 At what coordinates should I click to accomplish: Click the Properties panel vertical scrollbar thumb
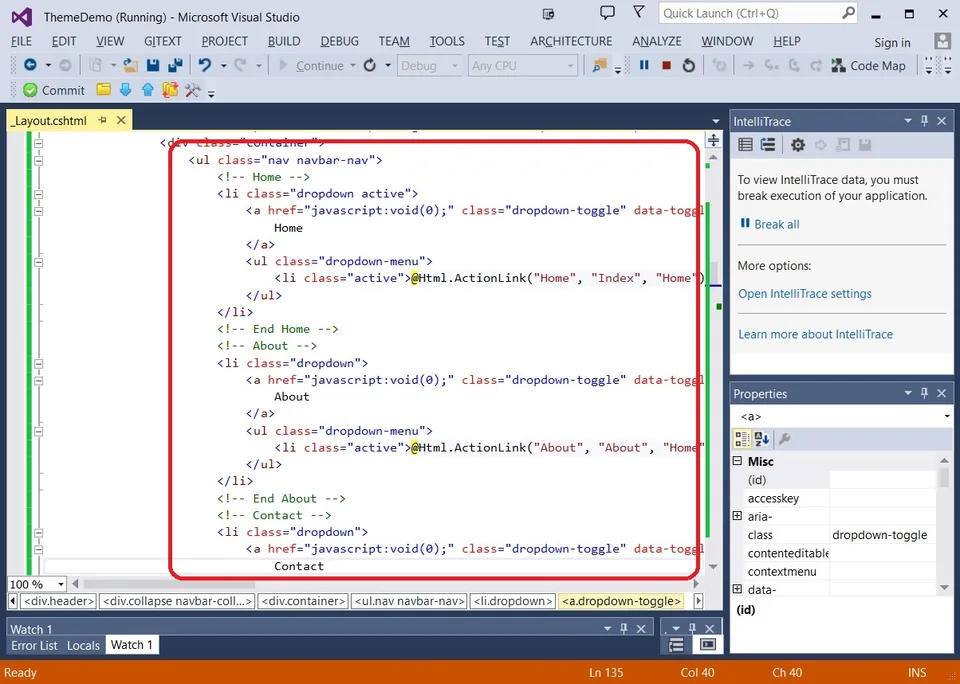click(x=944, y=478)
